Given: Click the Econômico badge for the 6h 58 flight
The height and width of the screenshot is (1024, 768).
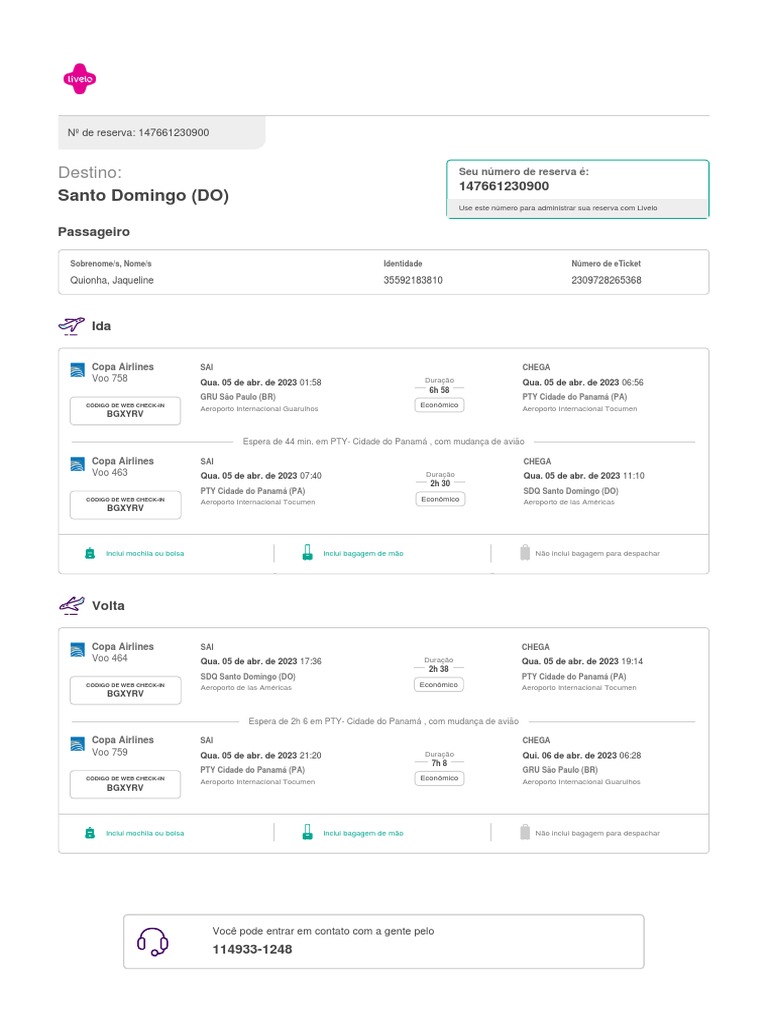Looking at the screenshot, I should click(439, 405).
